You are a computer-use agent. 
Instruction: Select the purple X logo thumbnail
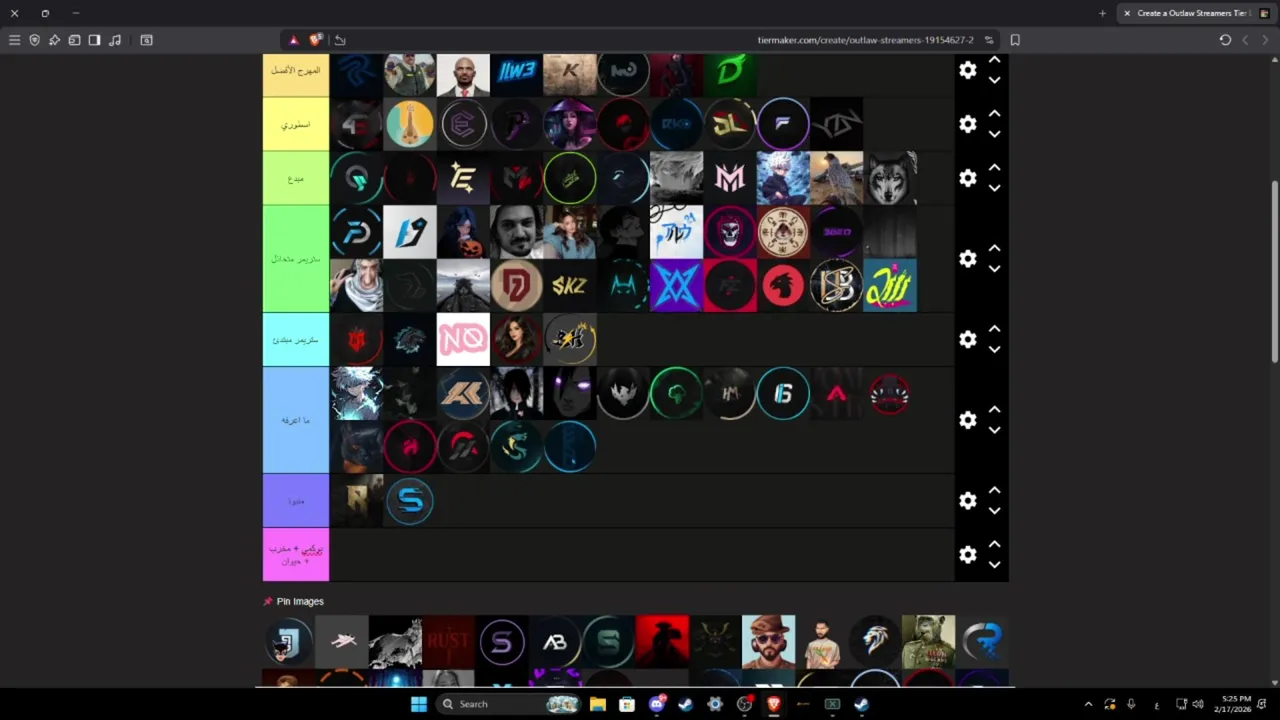677,286
